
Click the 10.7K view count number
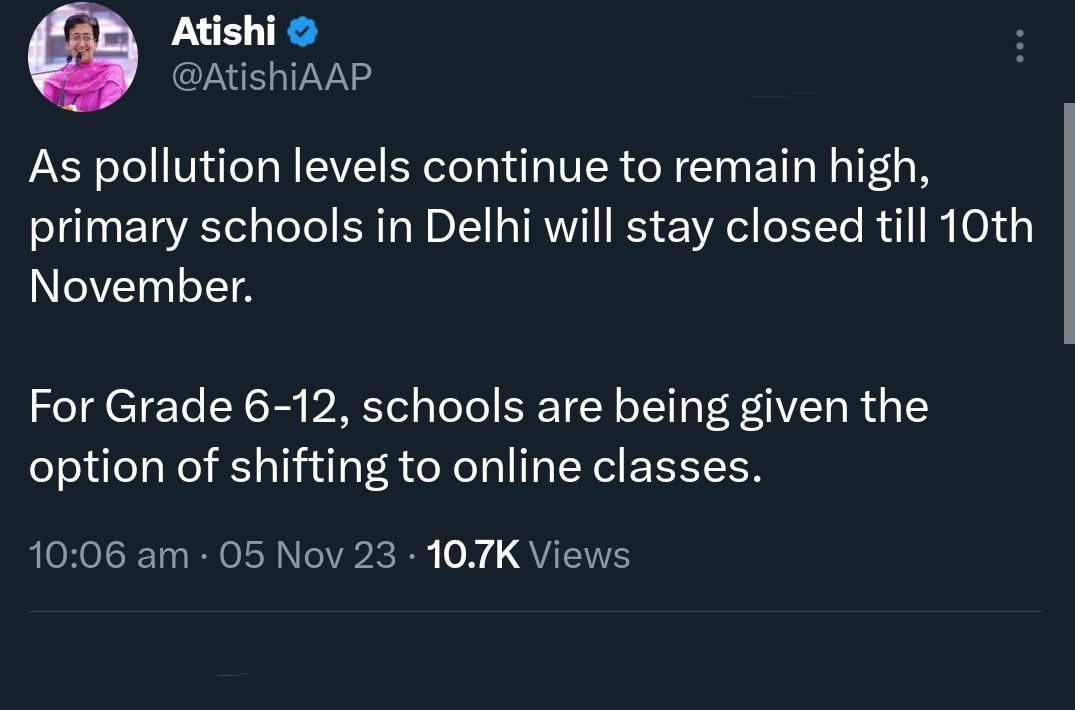[472, 554]
